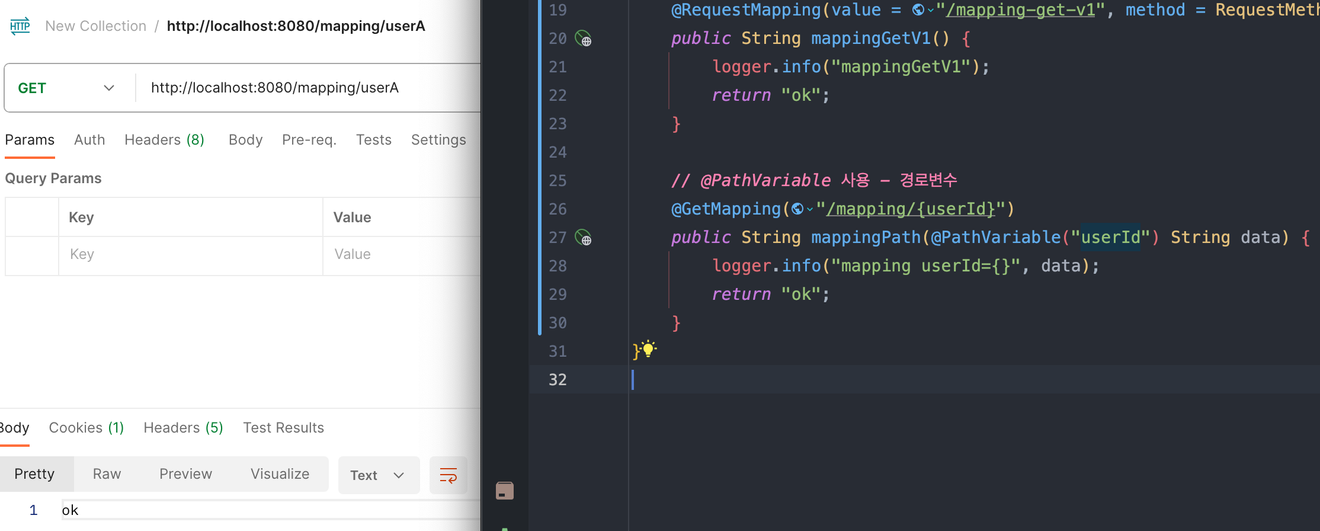Screen dimensions: 1320x531
Task: Select the Preview response view
Action: 186,474
